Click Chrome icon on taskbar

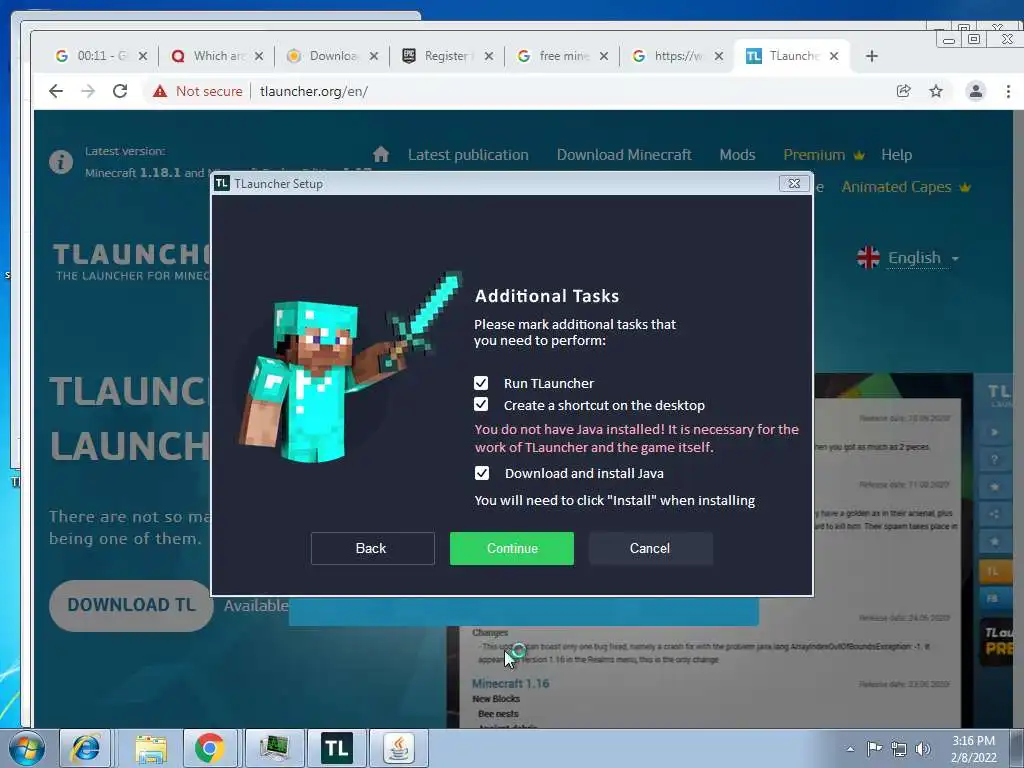tap(210, 748)
